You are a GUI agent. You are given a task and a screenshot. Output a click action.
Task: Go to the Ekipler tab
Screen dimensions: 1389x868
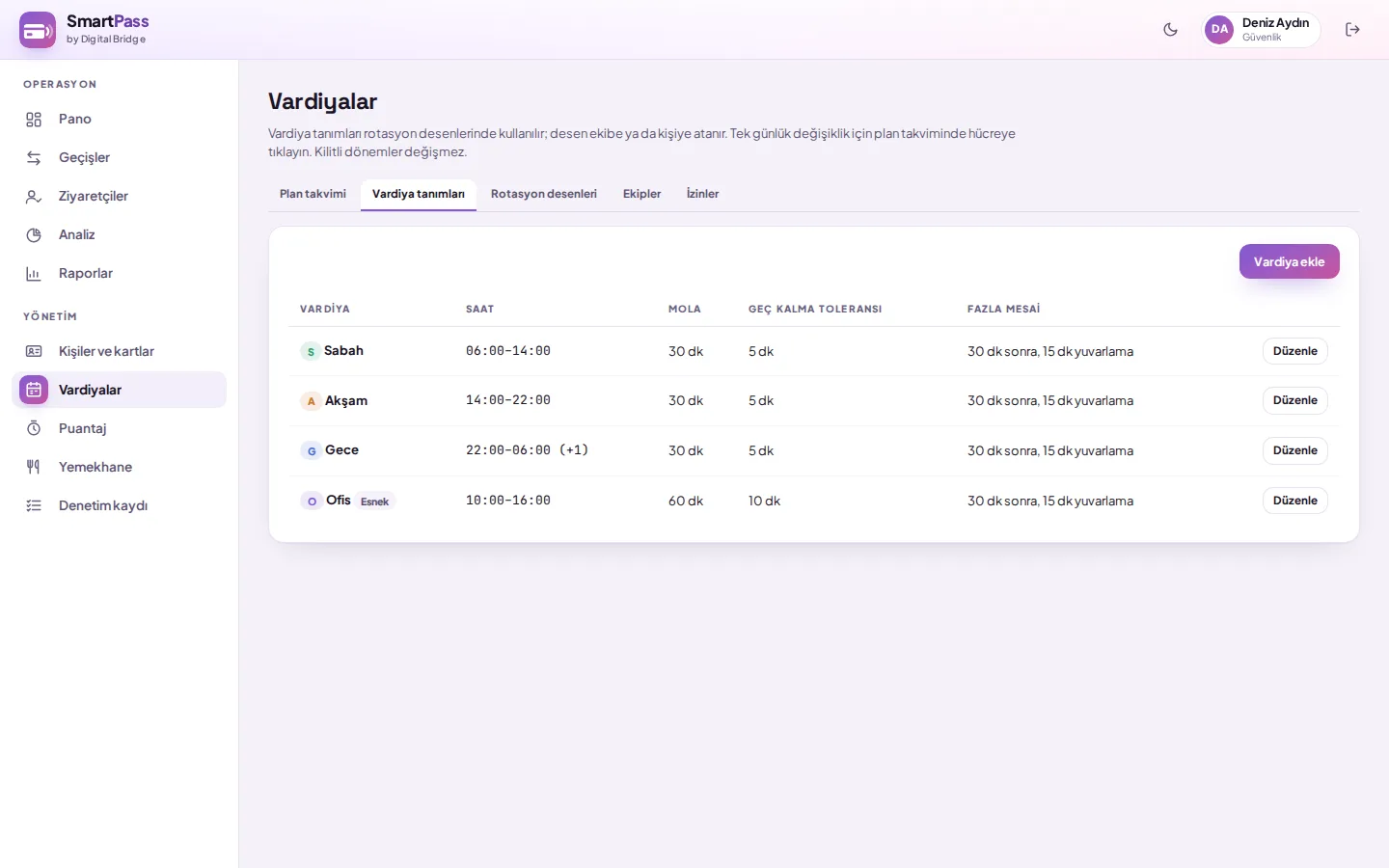(641, 194)
